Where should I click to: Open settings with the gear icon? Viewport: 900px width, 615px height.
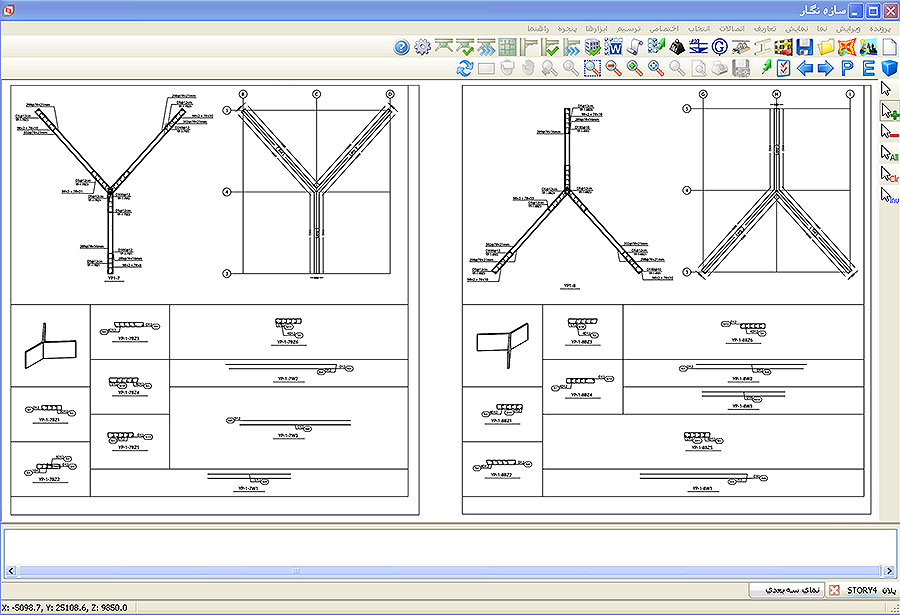(x=422, y=47)
